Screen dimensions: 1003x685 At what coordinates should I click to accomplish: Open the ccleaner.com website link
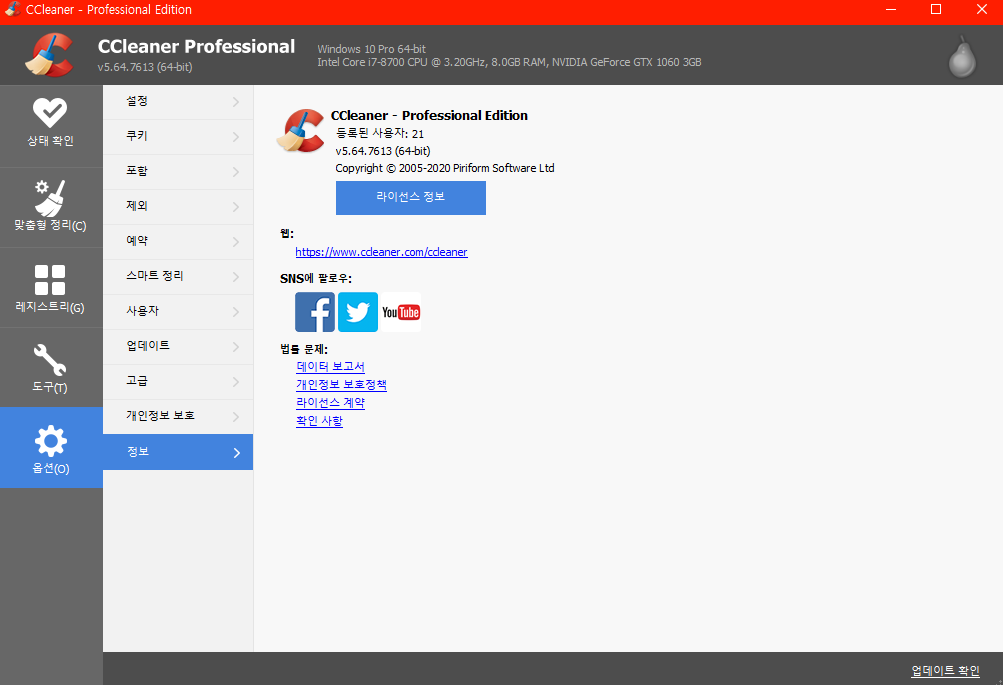[x=381, y=252]
